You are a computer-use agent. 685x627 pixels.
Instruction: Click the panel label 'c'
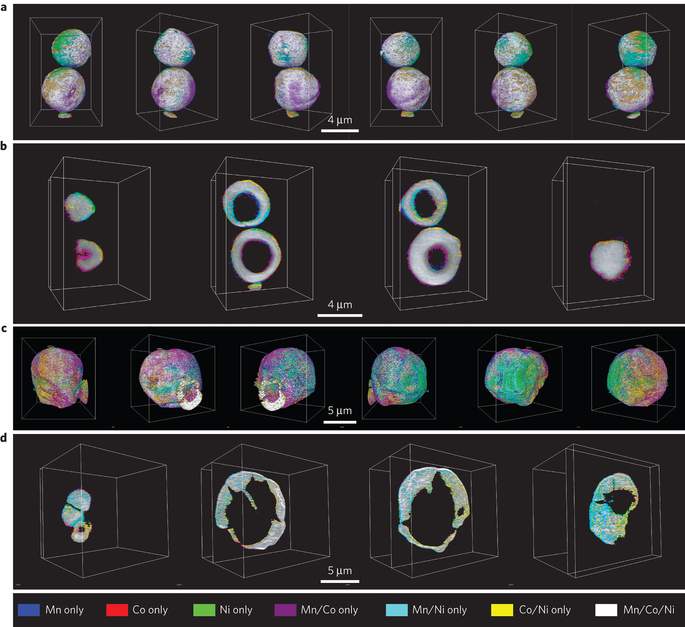point(4,329)
